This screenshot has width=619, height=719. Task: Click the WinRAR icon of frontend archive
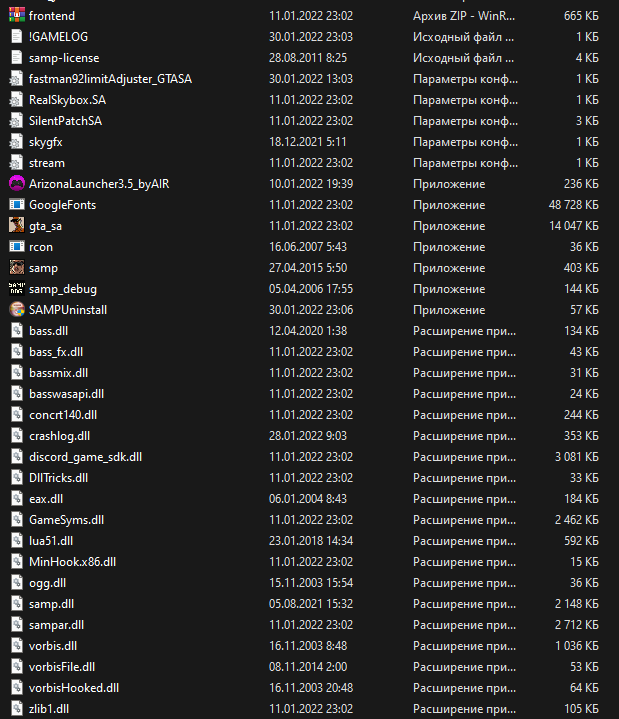click(x=17, y=16)
